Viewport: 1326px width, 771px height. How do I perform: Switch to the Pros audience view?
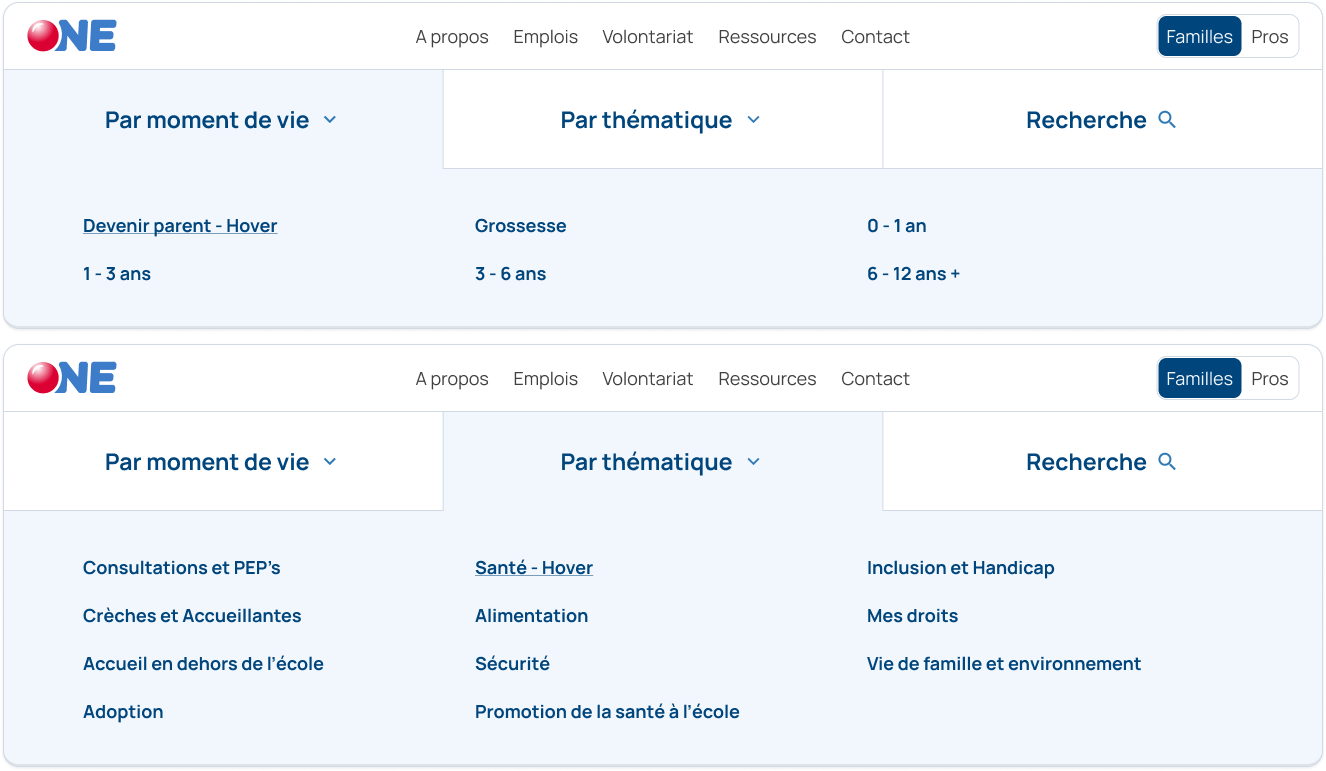point(1270,36)
